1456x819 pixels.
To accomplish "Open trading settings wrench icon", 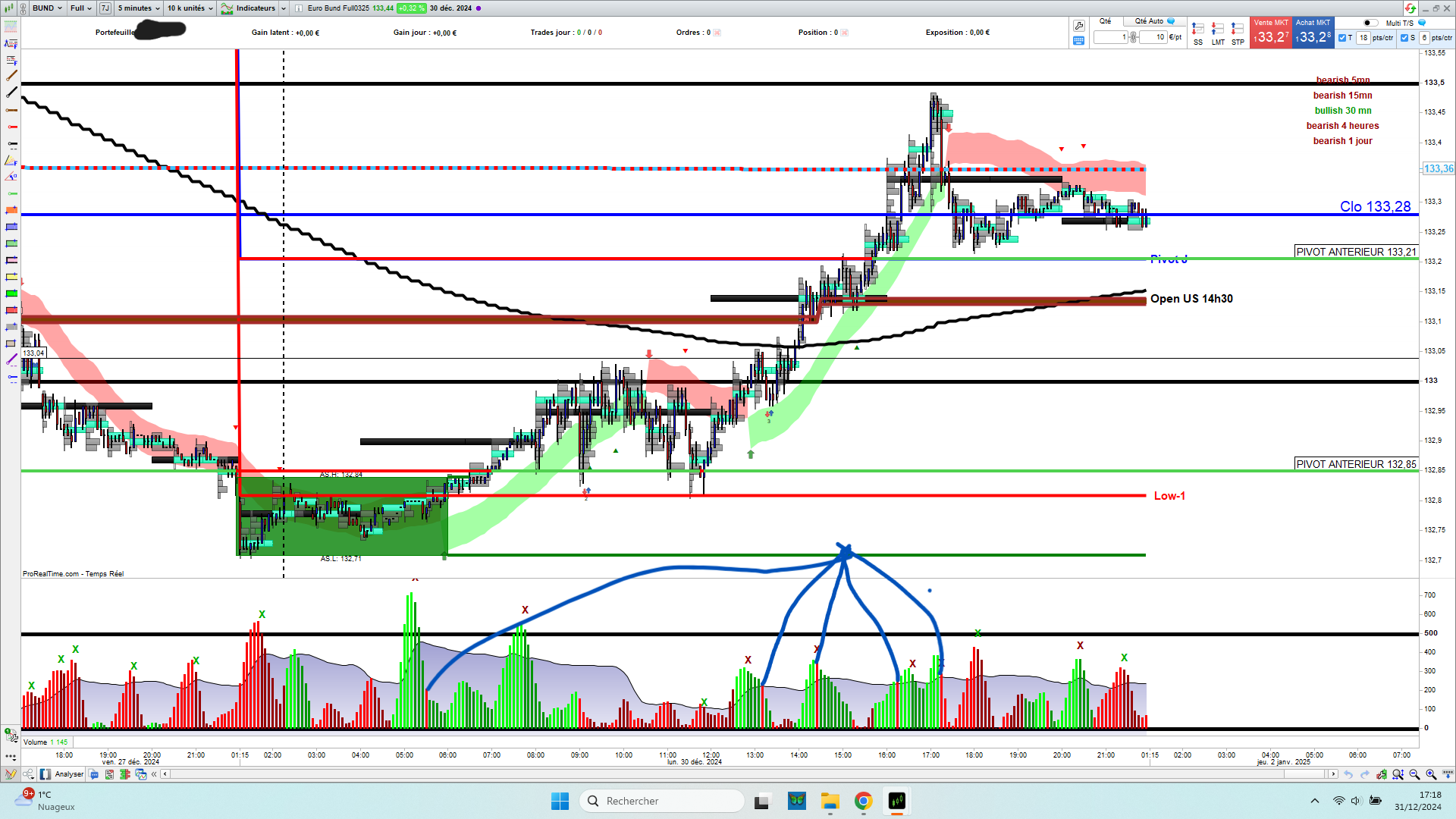I will [x=1079, y=25].
